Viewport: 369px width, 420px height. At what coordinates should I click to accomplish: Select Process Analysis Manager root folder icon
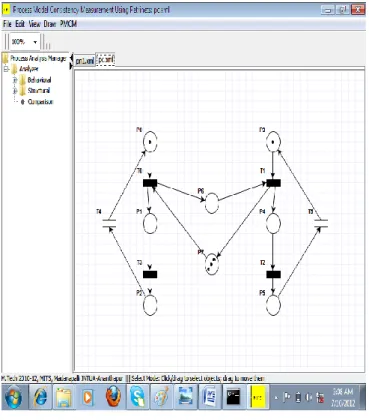pyautogui.click(x=6, y=59)
